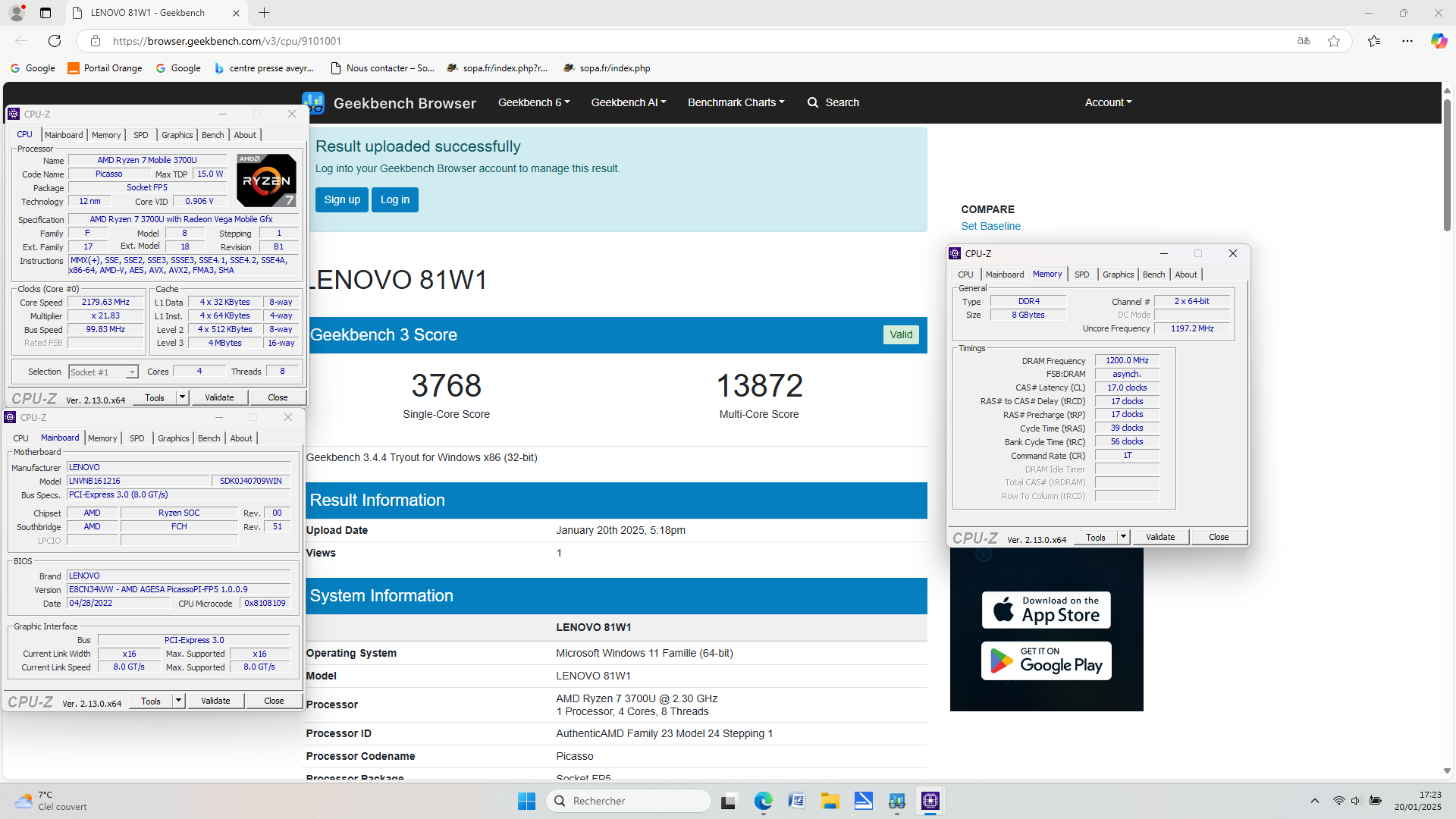Click Close button in the CPU-Z Mainboard window
The image size is (1456, 819).
pyautogui.click(x=274, y=701)
